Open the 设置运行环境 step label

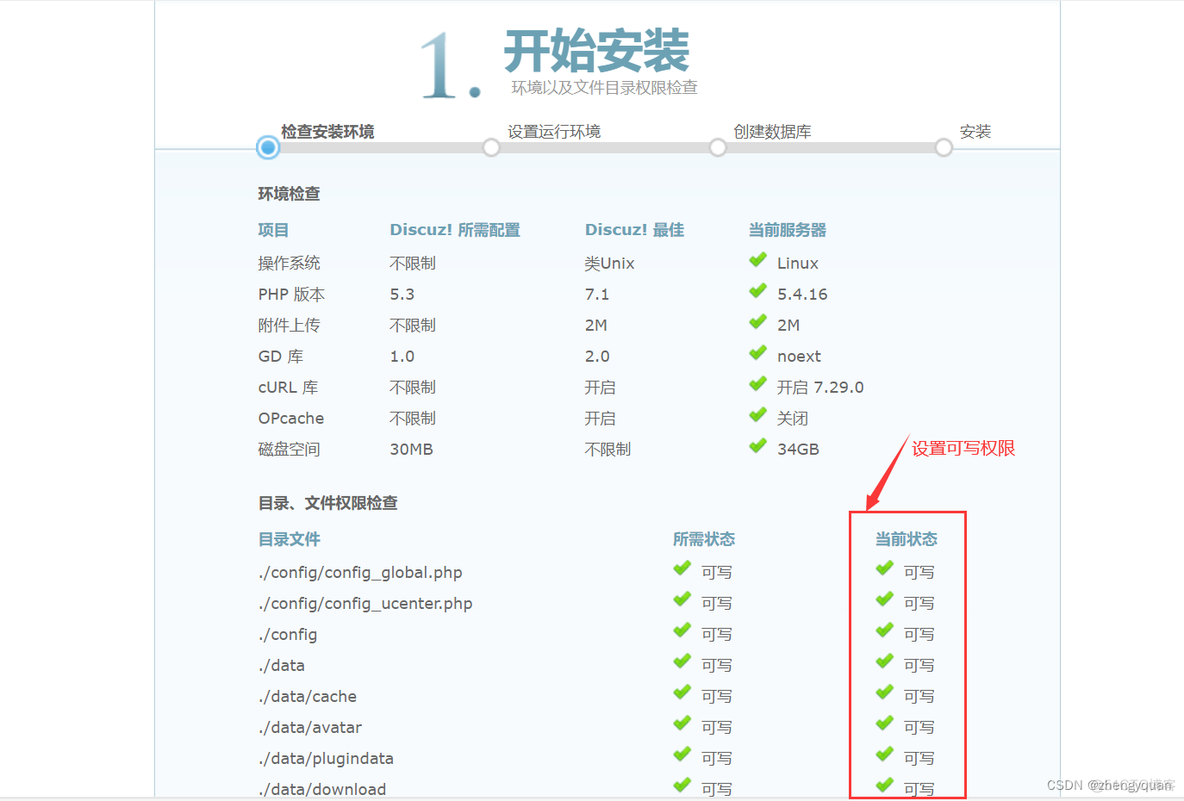554,131
